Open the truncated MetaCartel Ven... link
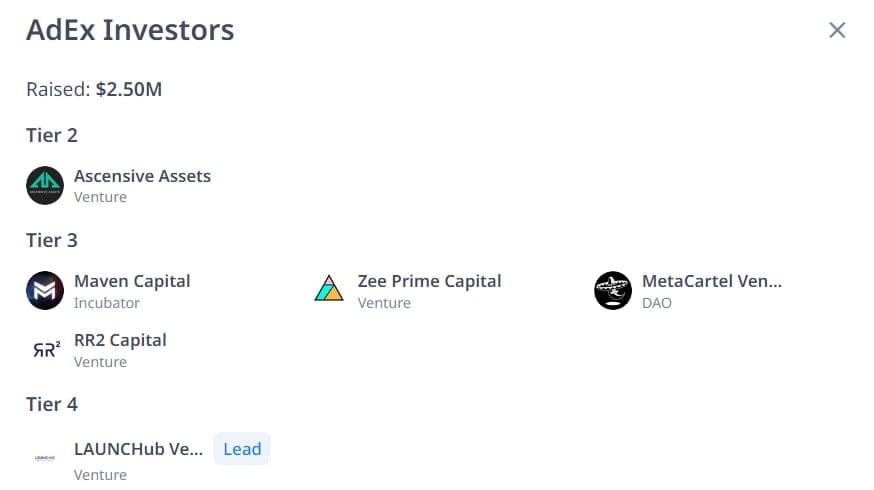Screen dimensions: 874x490 tap(712, 281)
